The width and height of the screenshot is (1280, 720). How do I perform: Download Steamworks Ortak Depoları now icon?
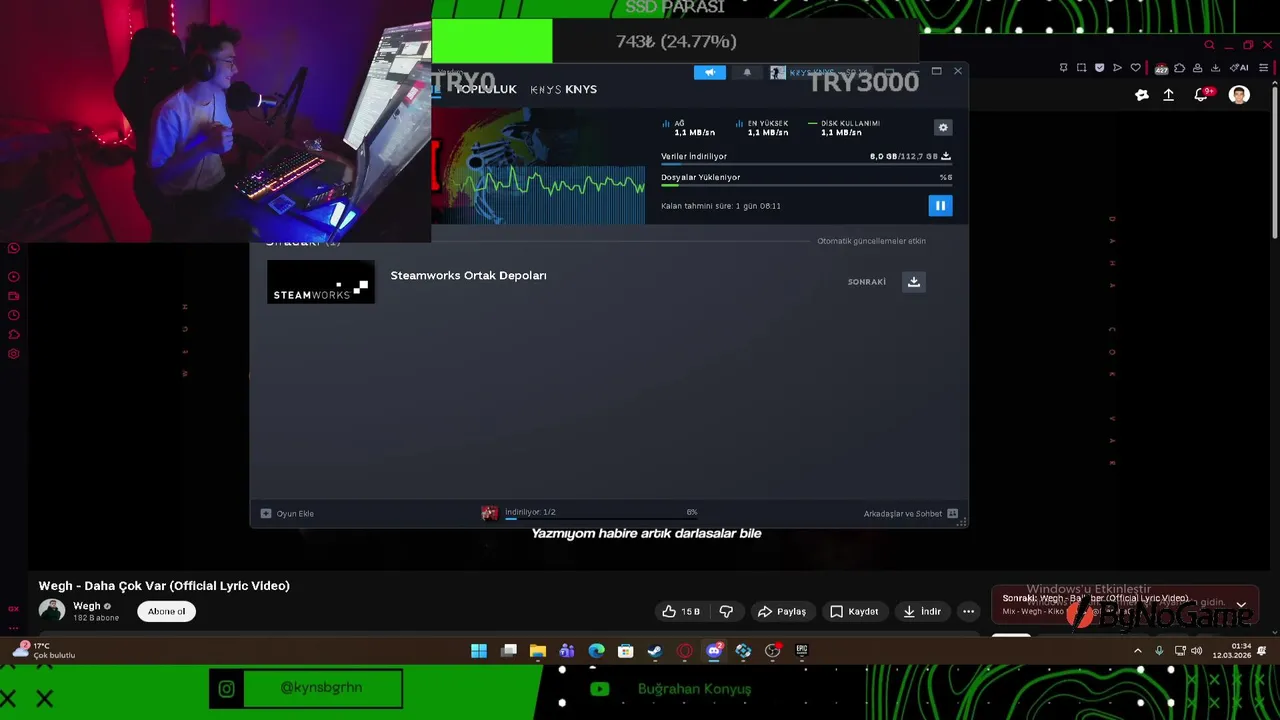914,282
